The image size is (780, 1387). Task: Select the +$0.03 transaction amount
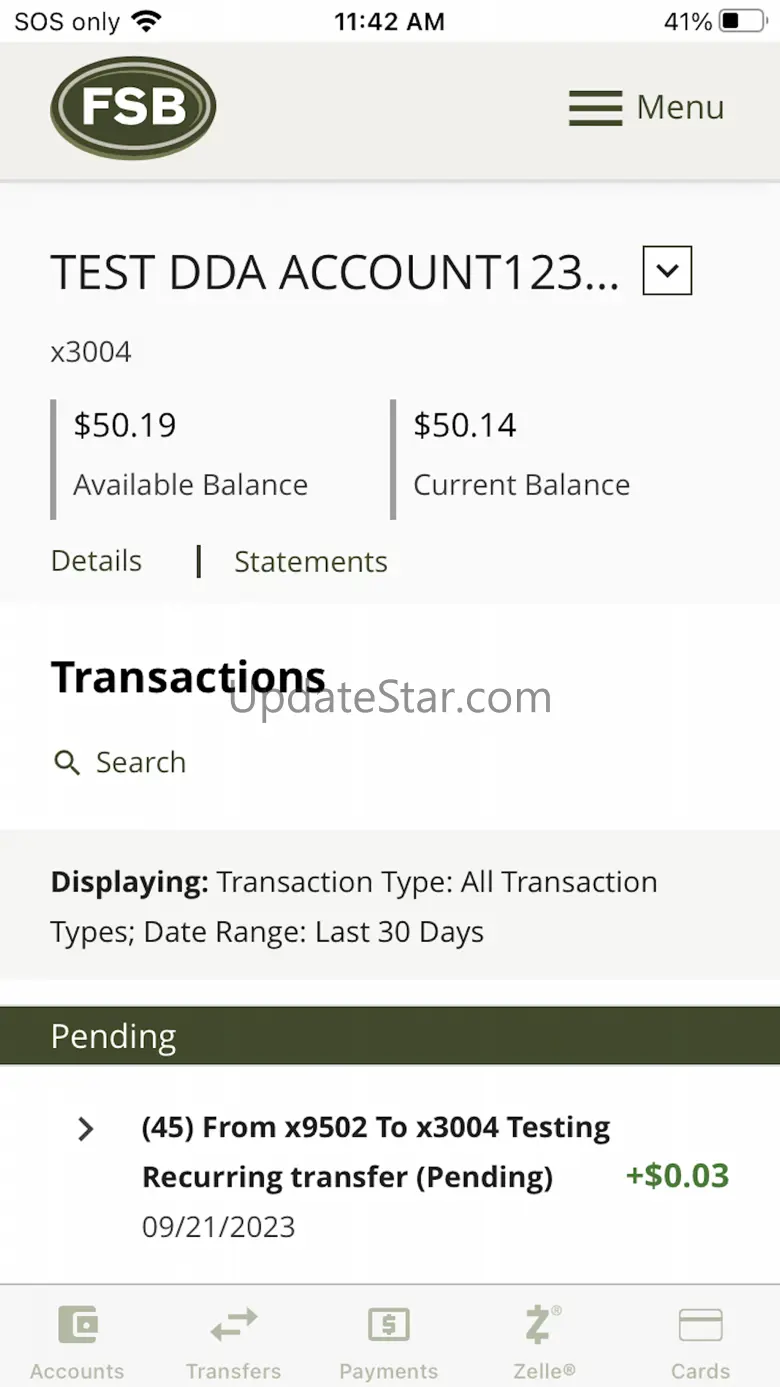pyautogui.click(x=677, y=1175)
